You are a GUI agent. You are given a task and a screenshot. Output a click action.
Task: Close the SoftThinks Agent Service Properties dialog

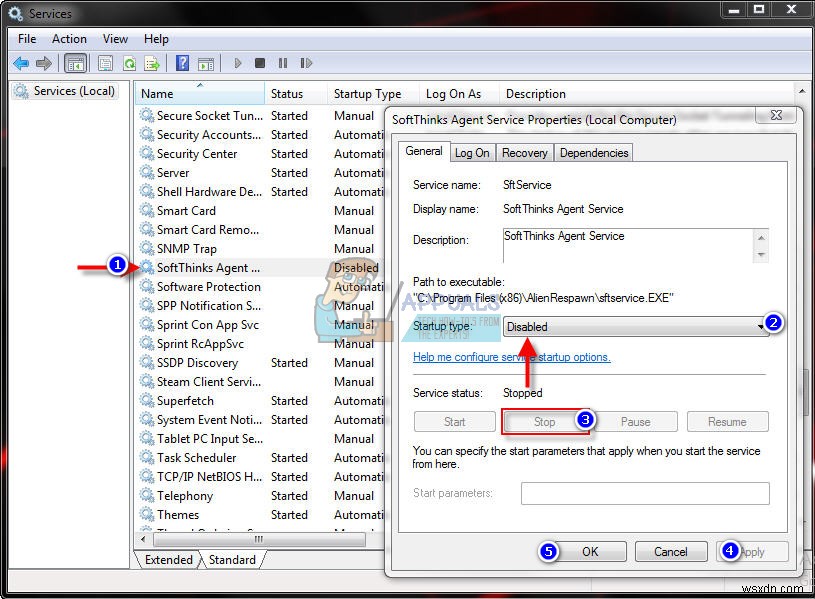click(x=775, y=115)
